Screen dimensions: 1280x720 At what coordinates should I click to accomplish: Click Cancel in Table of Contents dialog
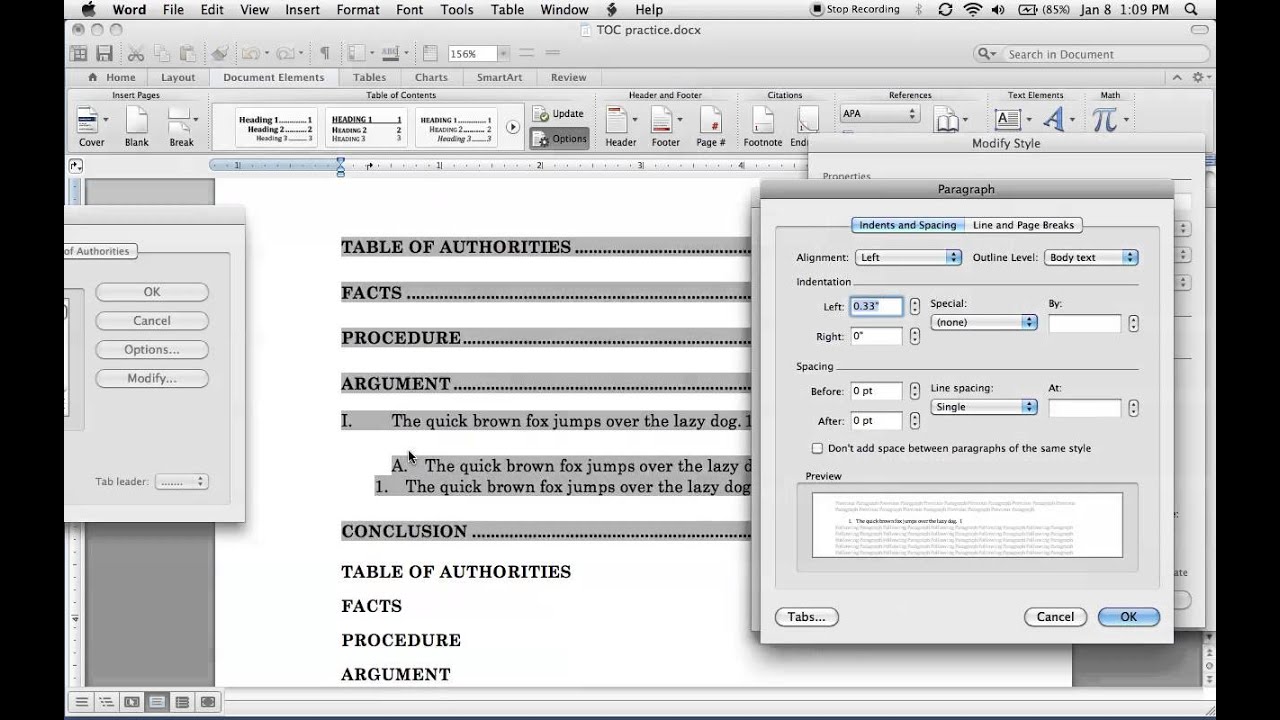(x=152, y=320)
